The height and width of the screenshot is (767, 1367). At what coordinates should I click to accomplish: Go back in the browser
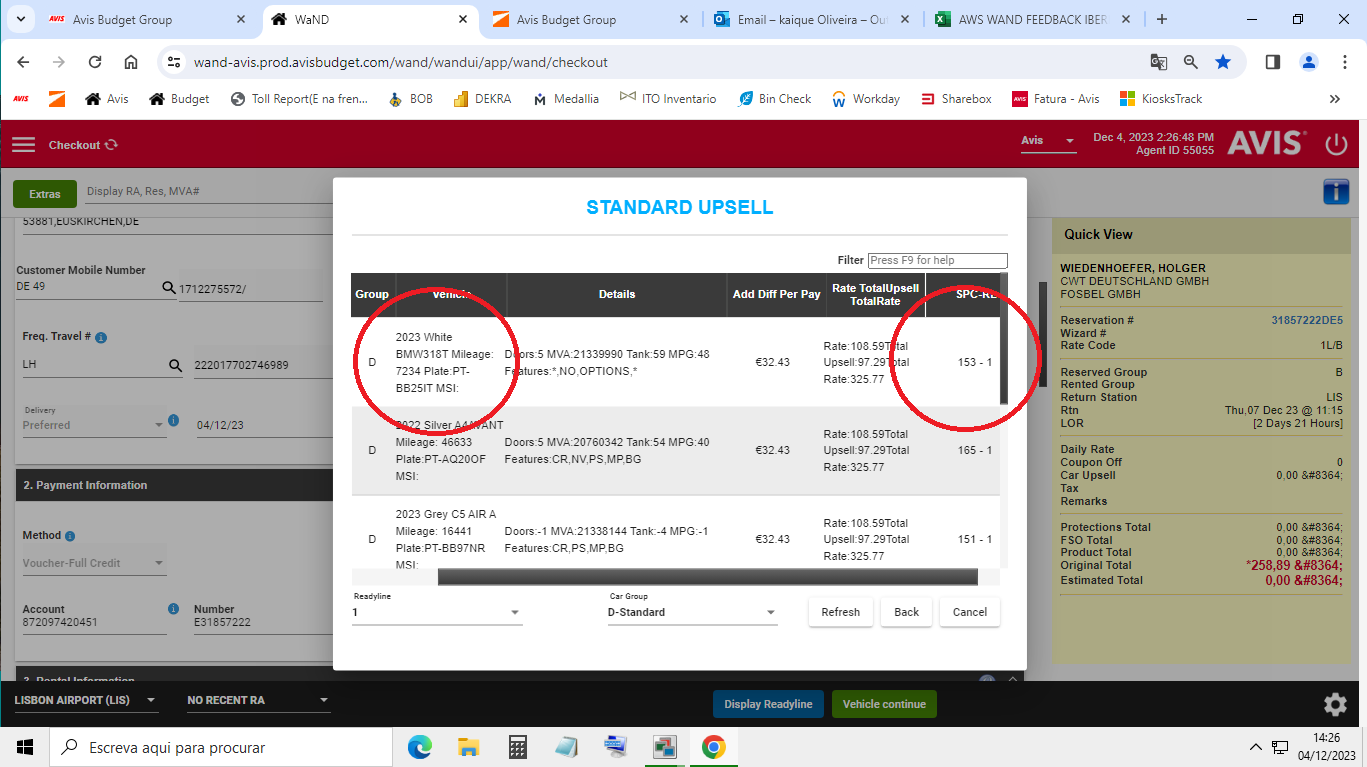click(24, 62)
